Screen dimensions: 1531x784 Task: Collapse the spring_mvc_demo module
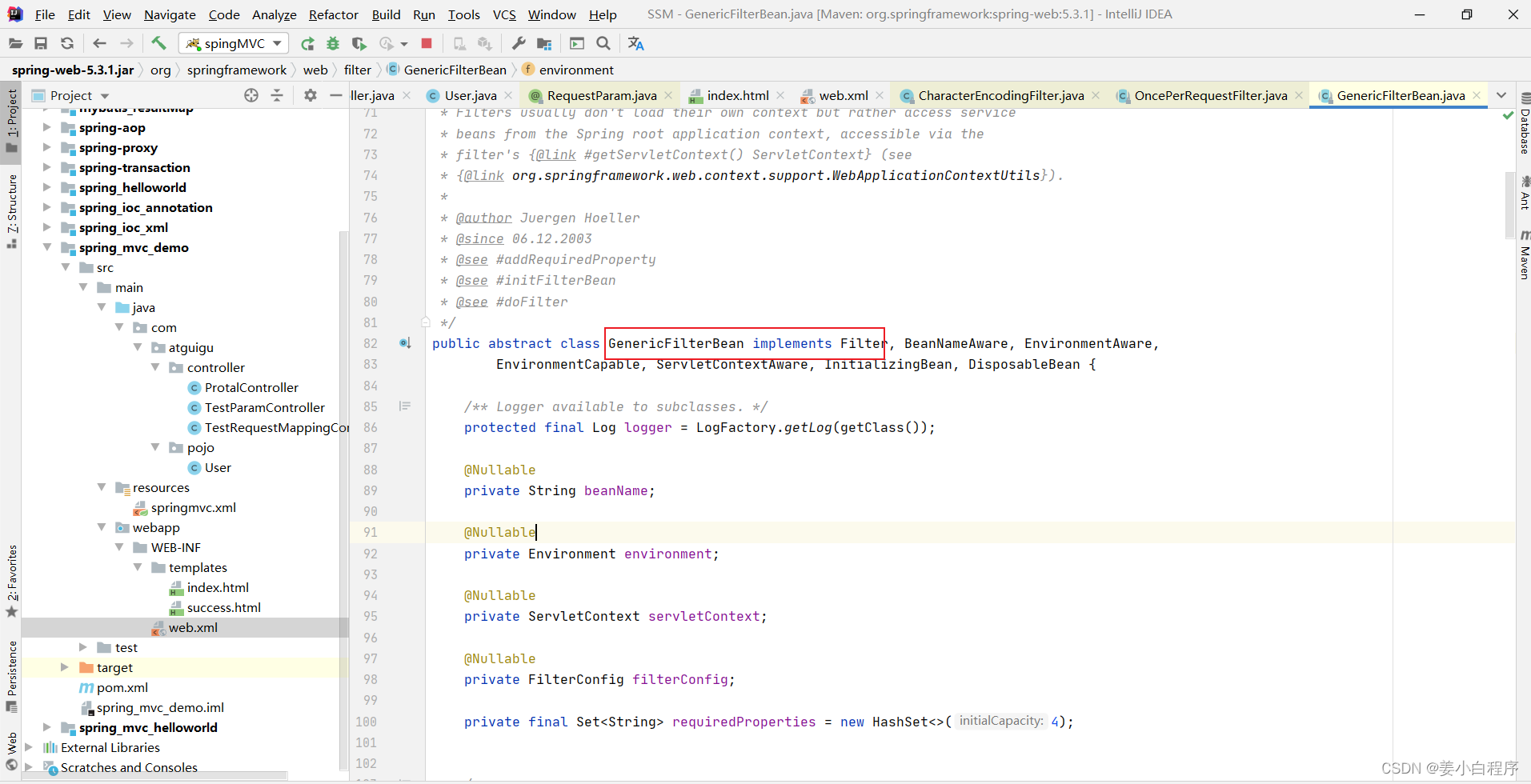[46, 247]
